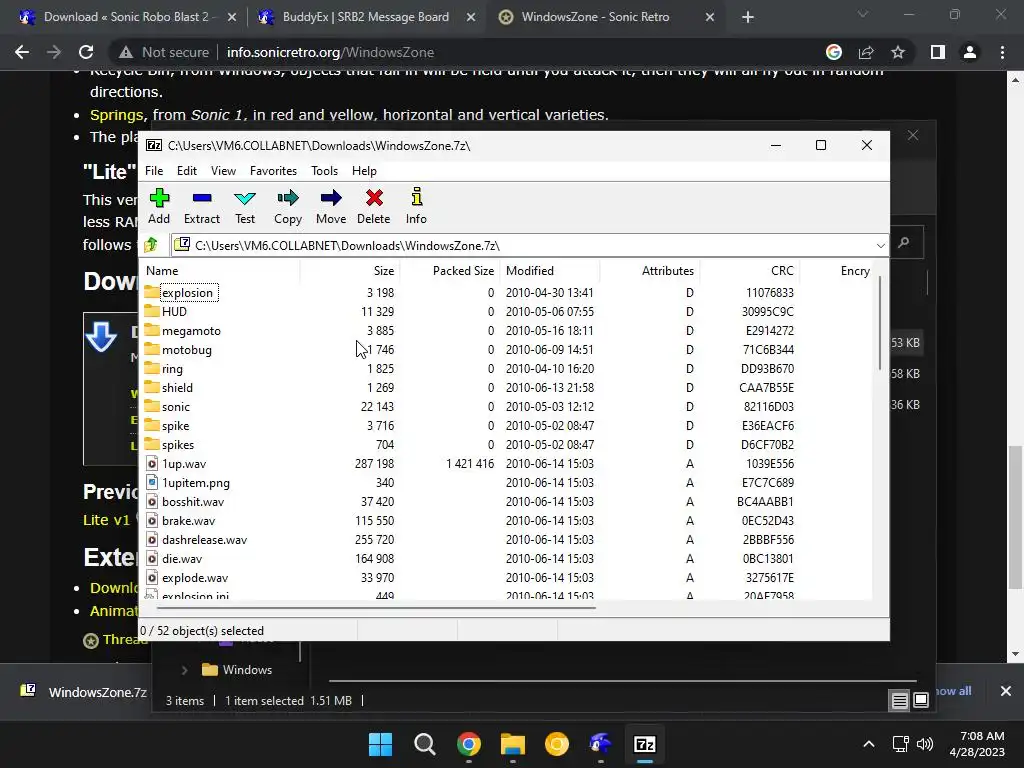The height and width of the screenshot is (768, 1024).
Task: Sort by Modified column header
Action: [550, 270]
